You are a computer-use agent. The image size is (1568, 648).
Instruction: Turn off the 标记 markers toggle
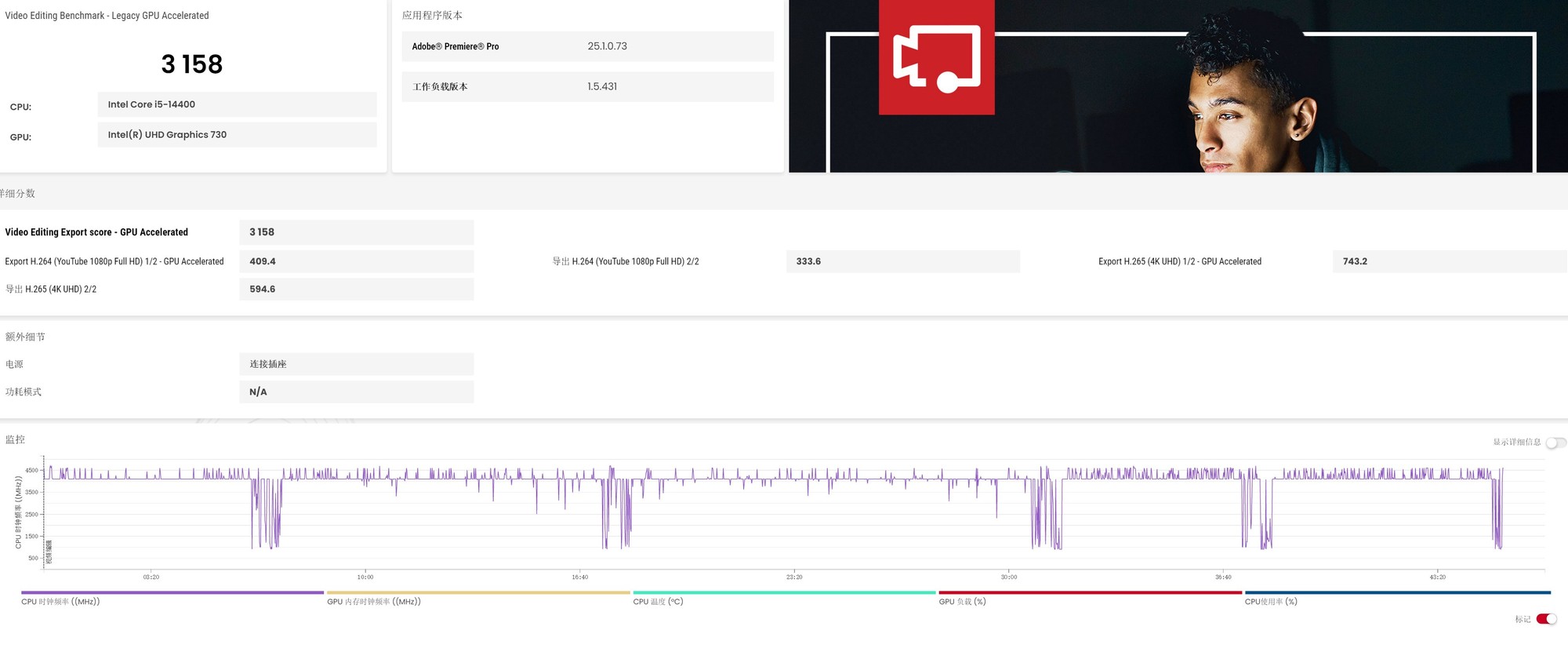(x=1546, y=619)
